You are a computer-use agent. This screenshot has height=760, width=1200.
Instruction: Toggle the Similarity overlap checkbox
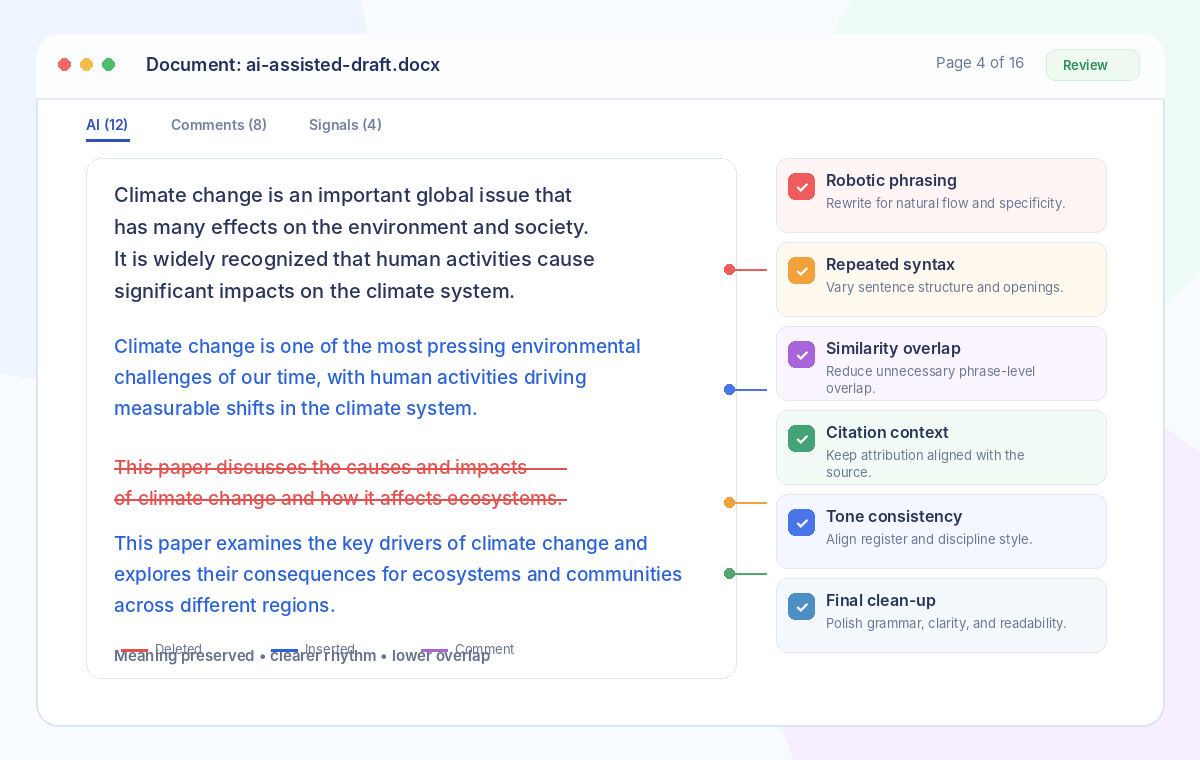pos(801,355)
